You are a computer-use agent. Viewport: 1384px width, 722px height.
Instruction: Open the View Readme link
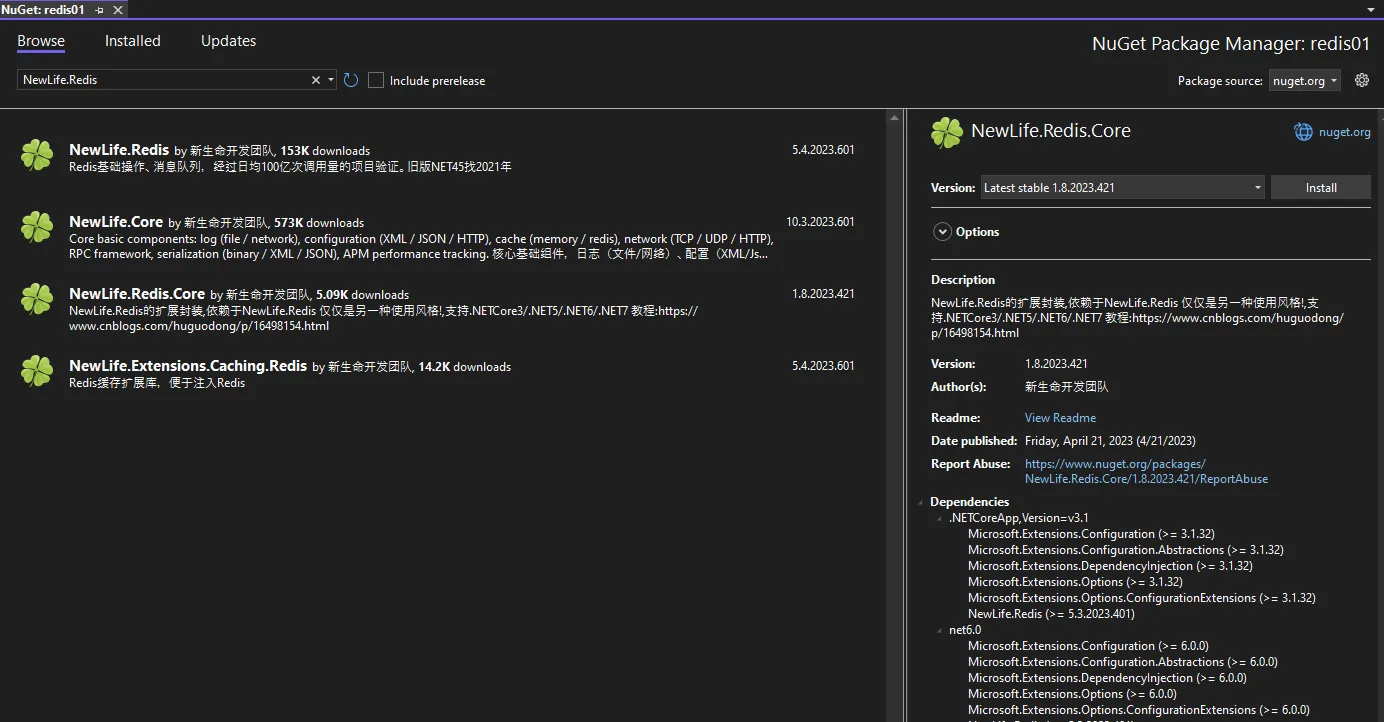1060,418
